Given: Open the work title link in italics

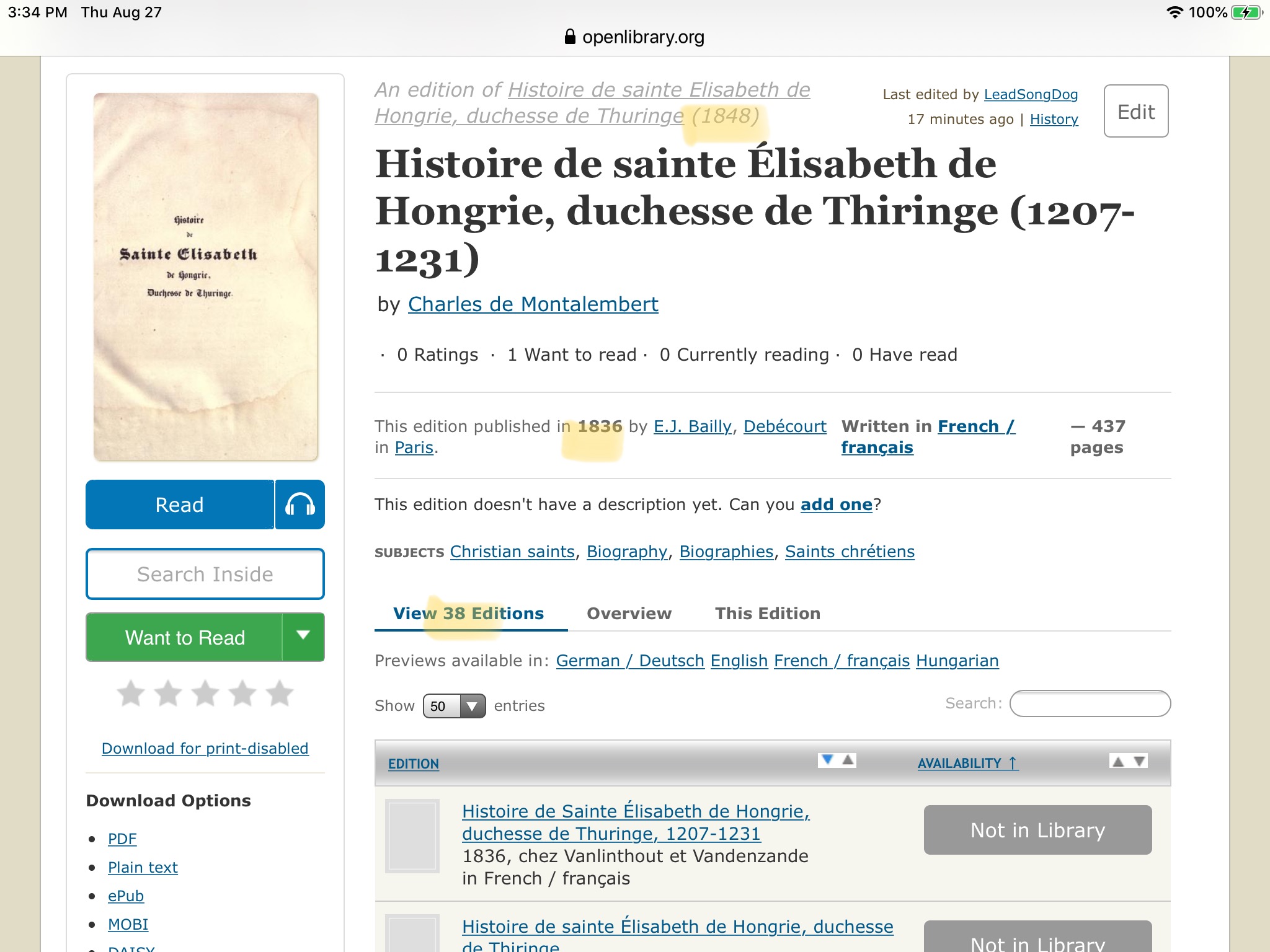Looking at the screenshot, I should 592,103.
